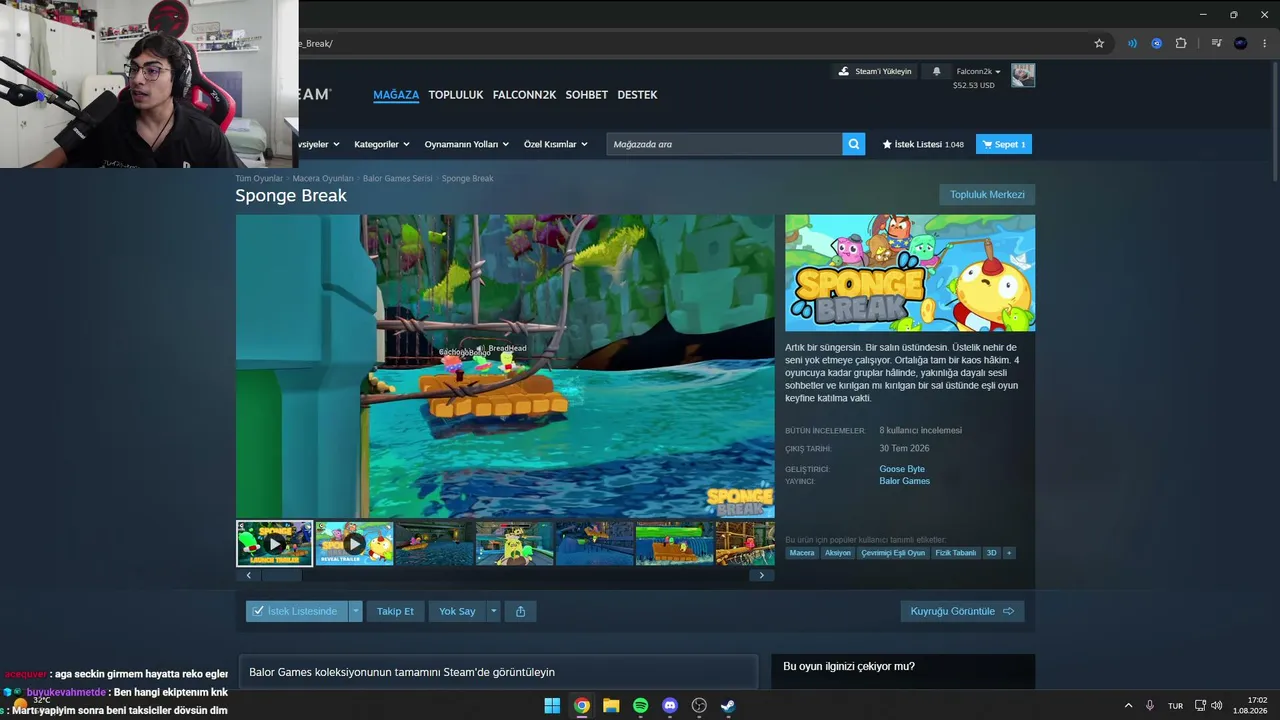Image resolution: width=1280 pixels, height=720 pixels.
Task: Open the SOHBET tab
Action: point(587,95)
